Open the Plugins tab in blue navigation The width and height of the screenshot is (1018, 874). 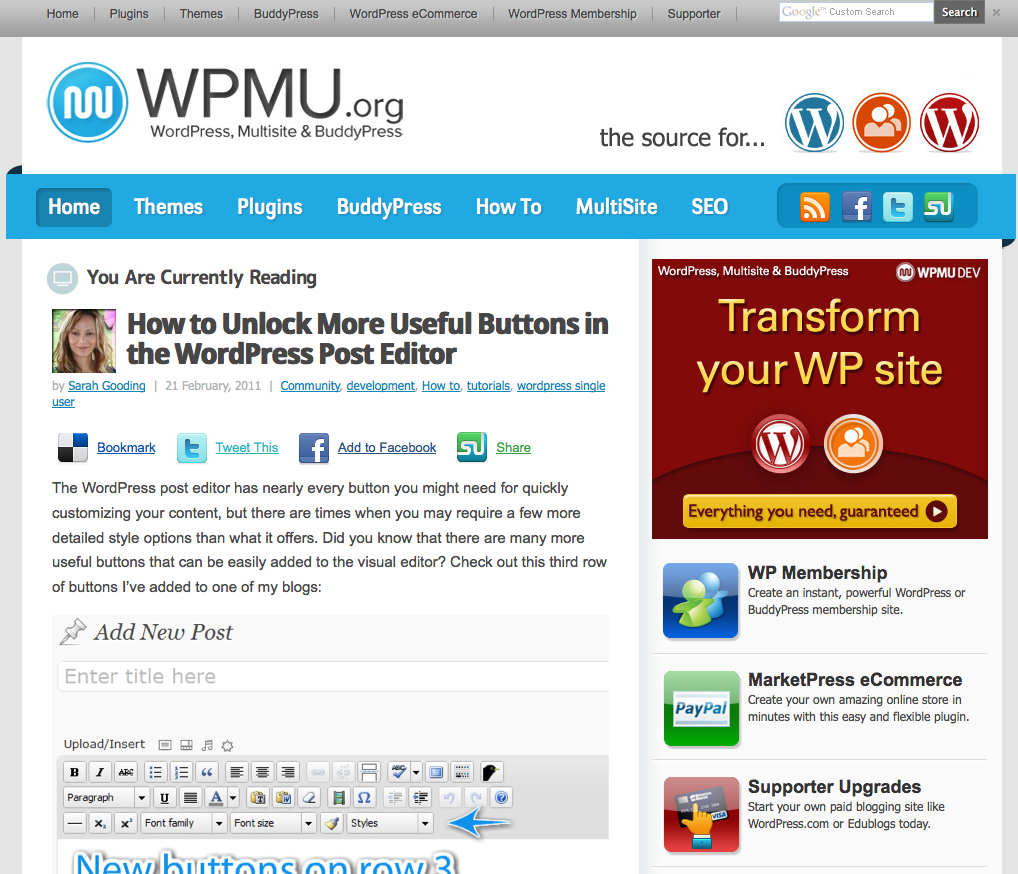(x=269, y=207)
